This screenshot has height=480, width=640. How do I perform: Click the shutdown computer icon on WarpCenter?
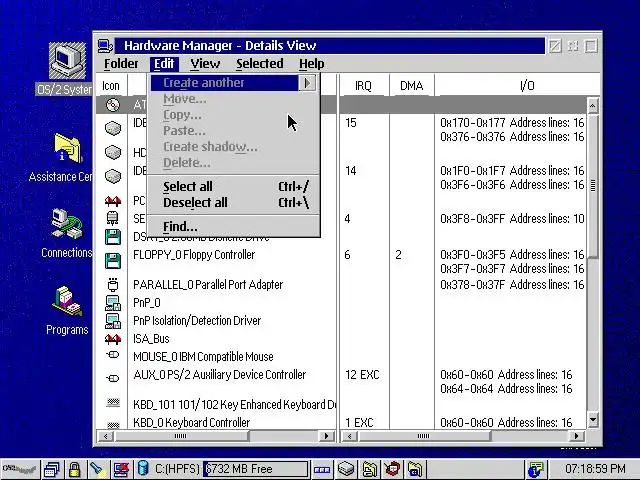pyautogui.click(x=121, y=469)
